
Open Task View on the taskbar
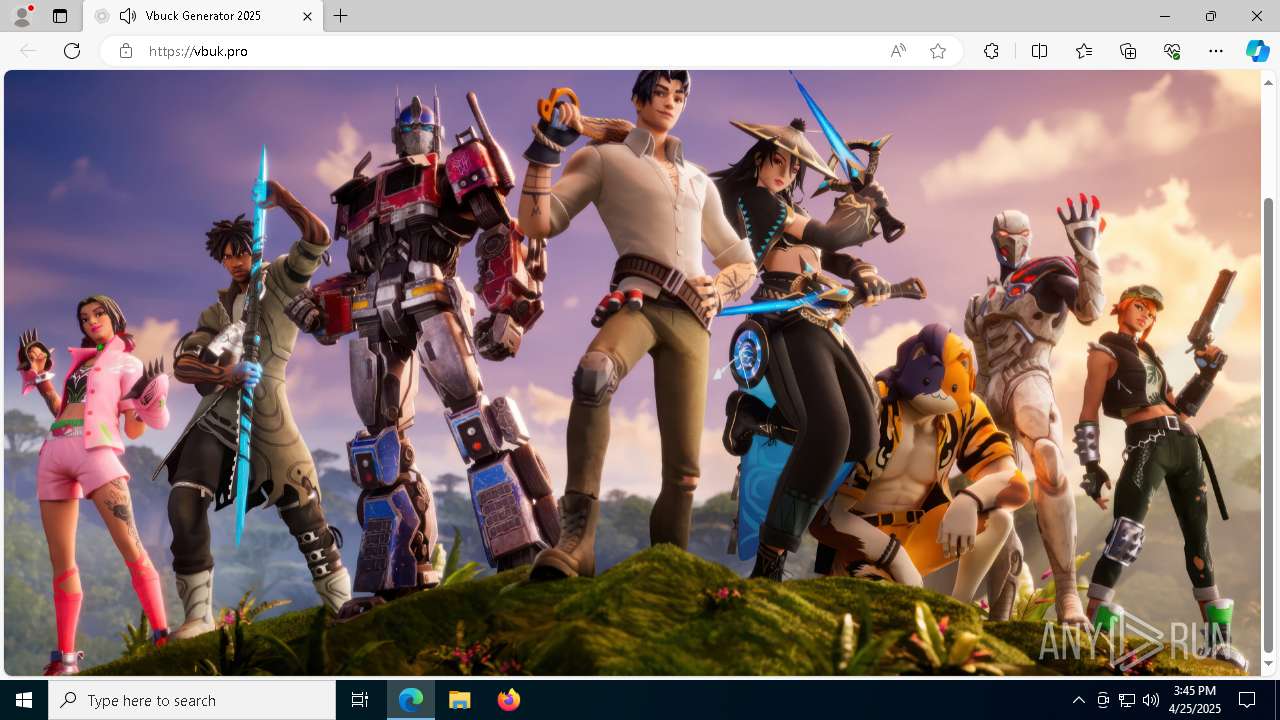click(360, 700)
